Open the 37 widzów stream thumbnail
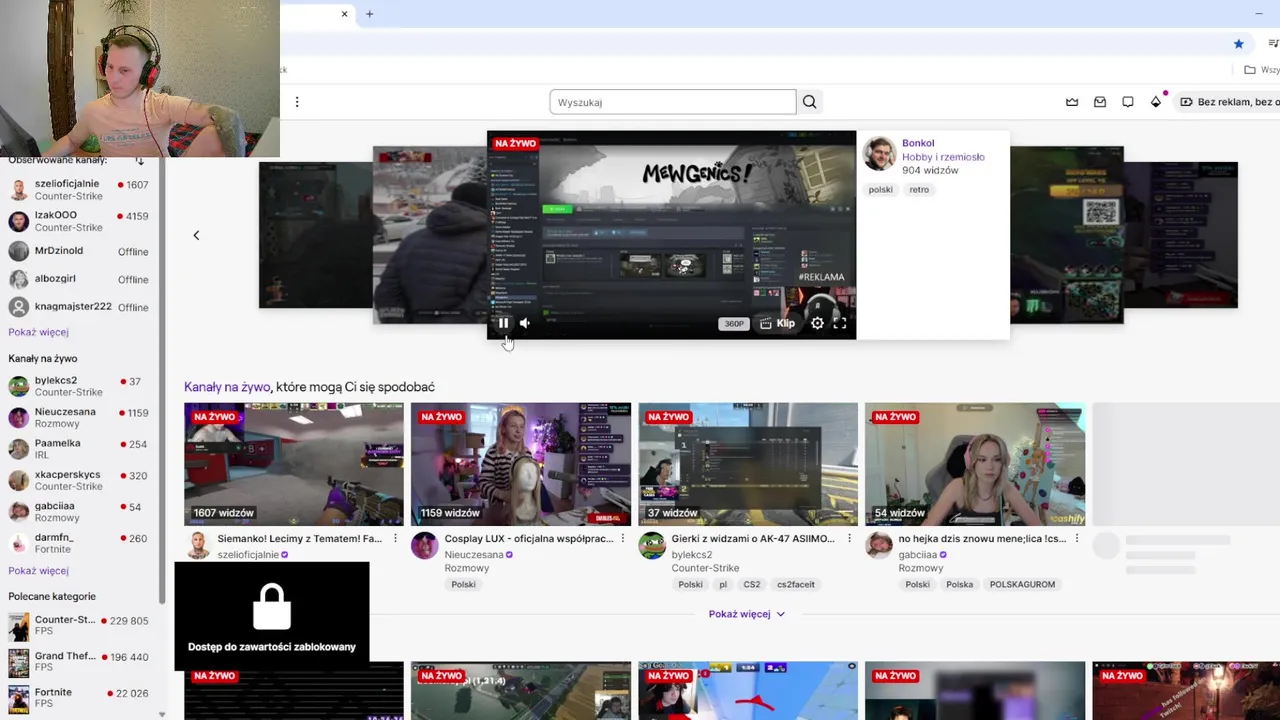Image resolution: width=1280 pixels, height=720 pixels. click(748, 464)
